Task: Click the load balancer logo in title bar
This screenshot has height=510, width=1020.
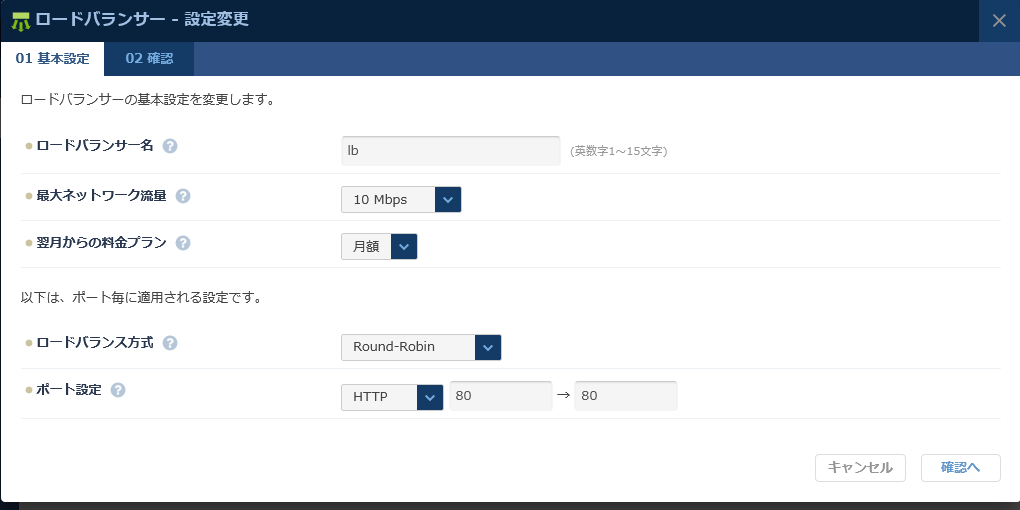Action: [21, 21]
